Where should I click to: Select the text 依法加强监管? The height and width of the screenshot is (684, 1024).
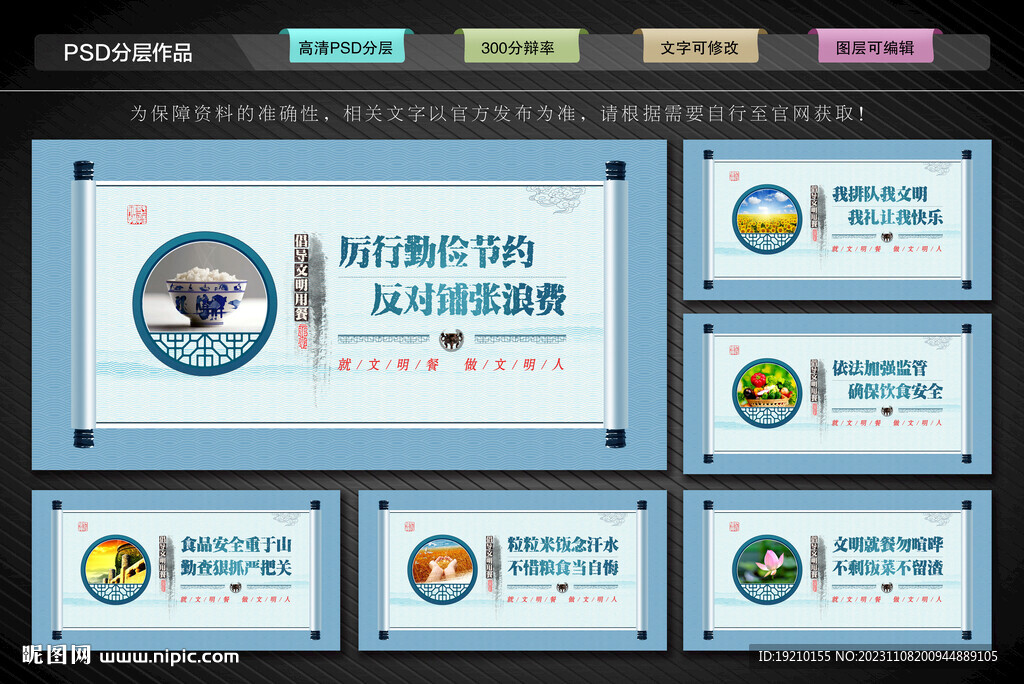(x=880, y=368)
